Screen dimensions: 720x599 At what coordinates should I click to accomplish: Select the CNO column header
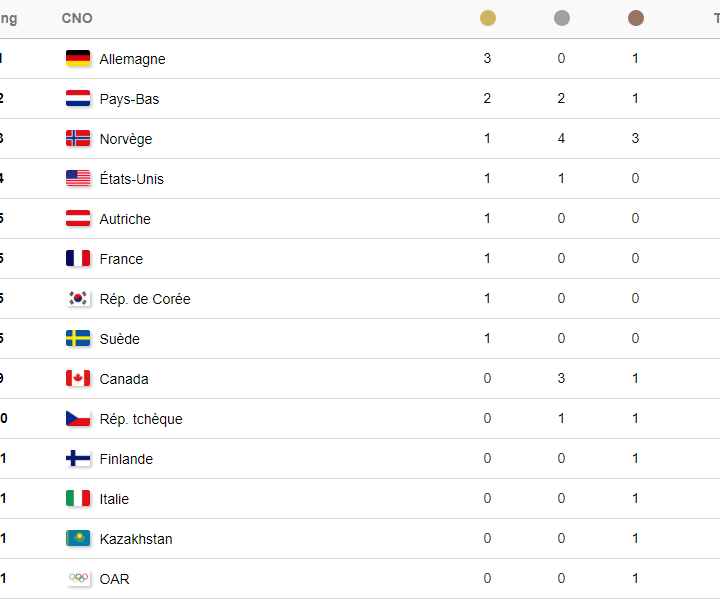click(77, 18)
